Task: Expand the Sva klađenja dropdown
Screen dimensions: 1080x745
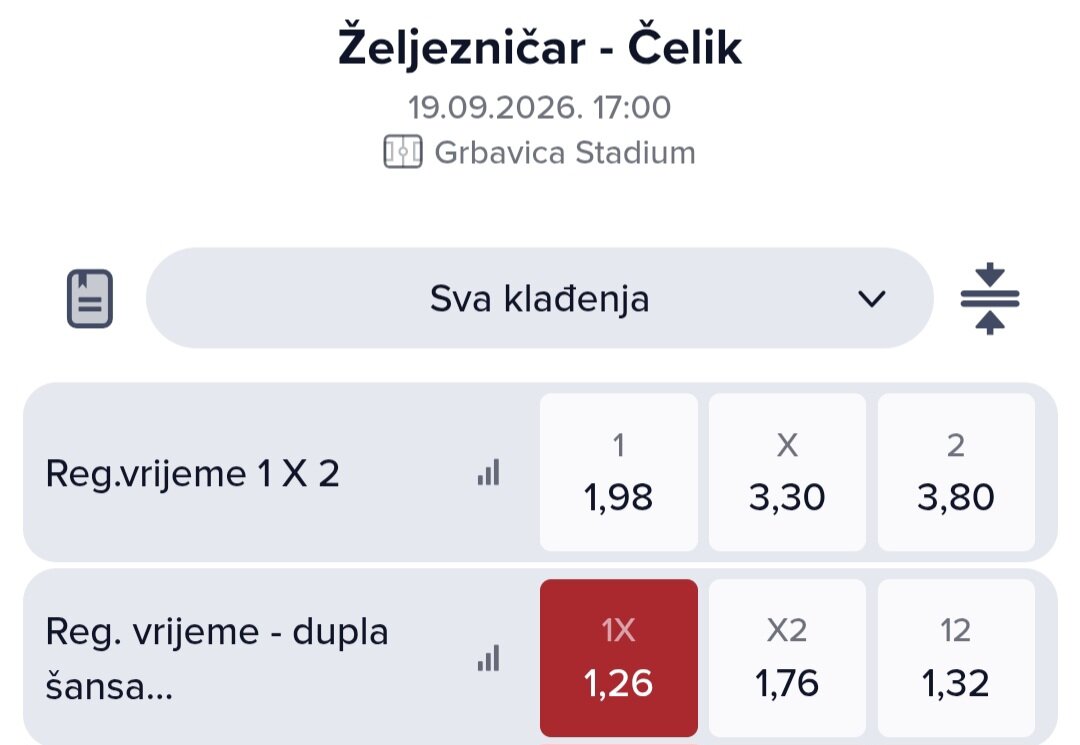Action: 539,298
